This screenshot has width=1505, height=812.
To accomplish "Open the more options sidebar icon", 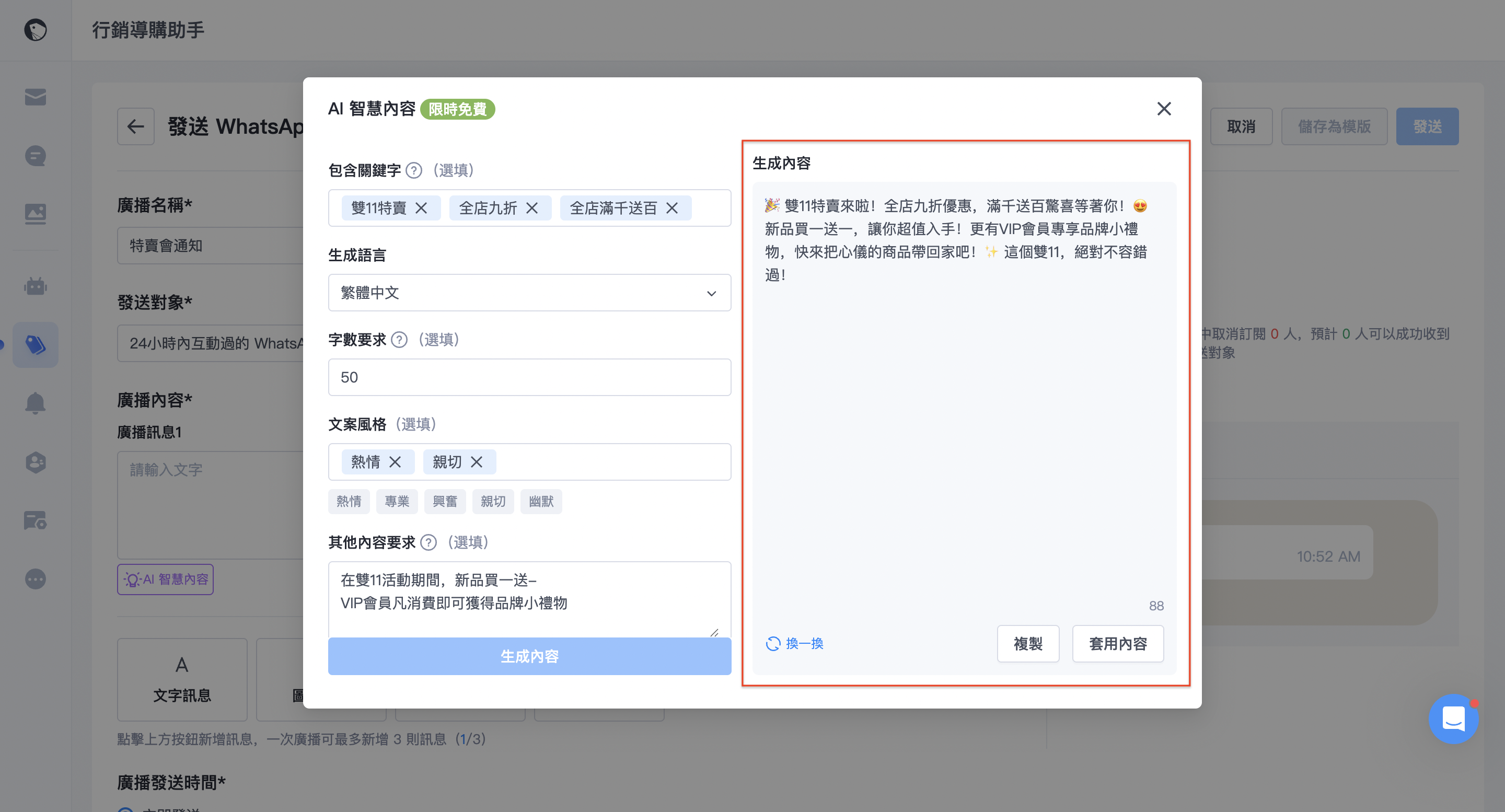I will 35,579.
